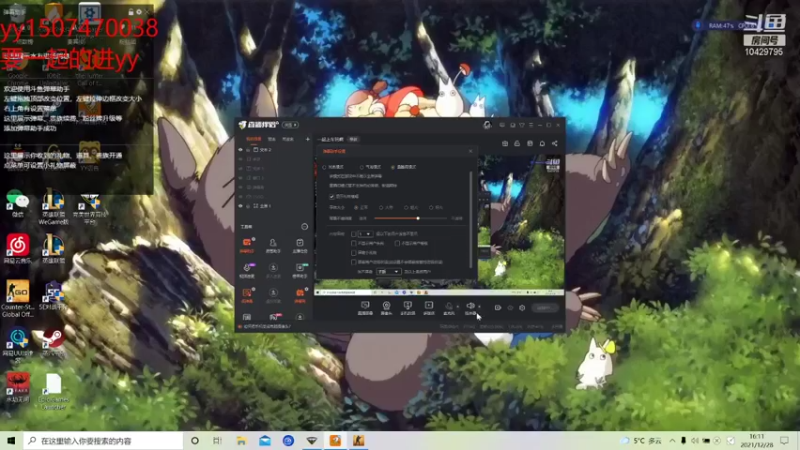Select the first display mode radio in the dialog
The width and height of the screenshot is (800, 450).
coord(324,167)
